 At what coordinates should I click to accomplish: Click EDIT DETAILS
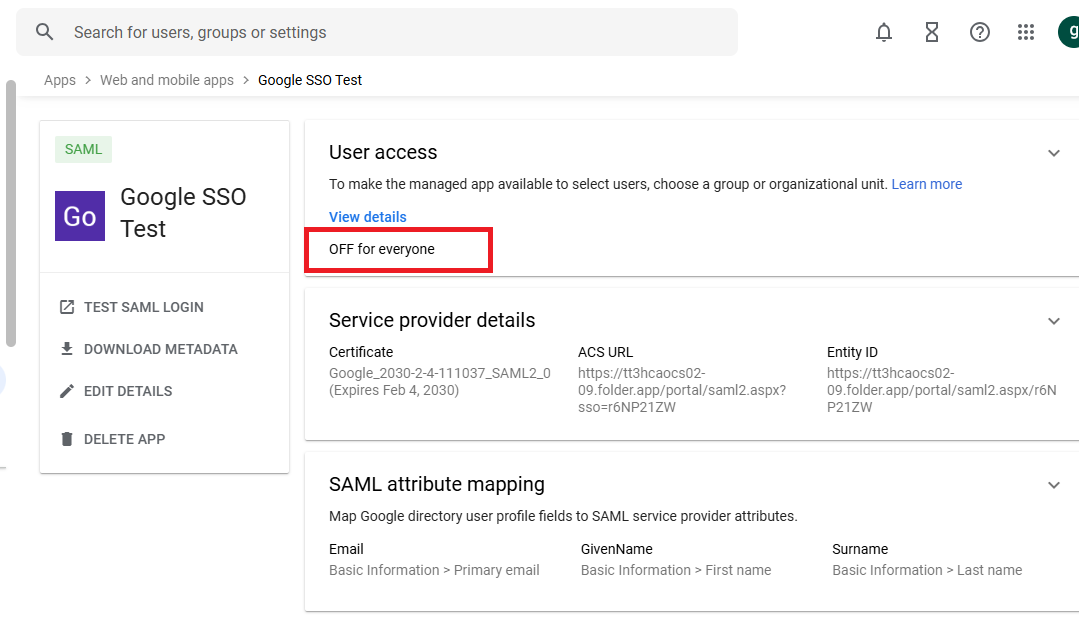pos(128,391)
